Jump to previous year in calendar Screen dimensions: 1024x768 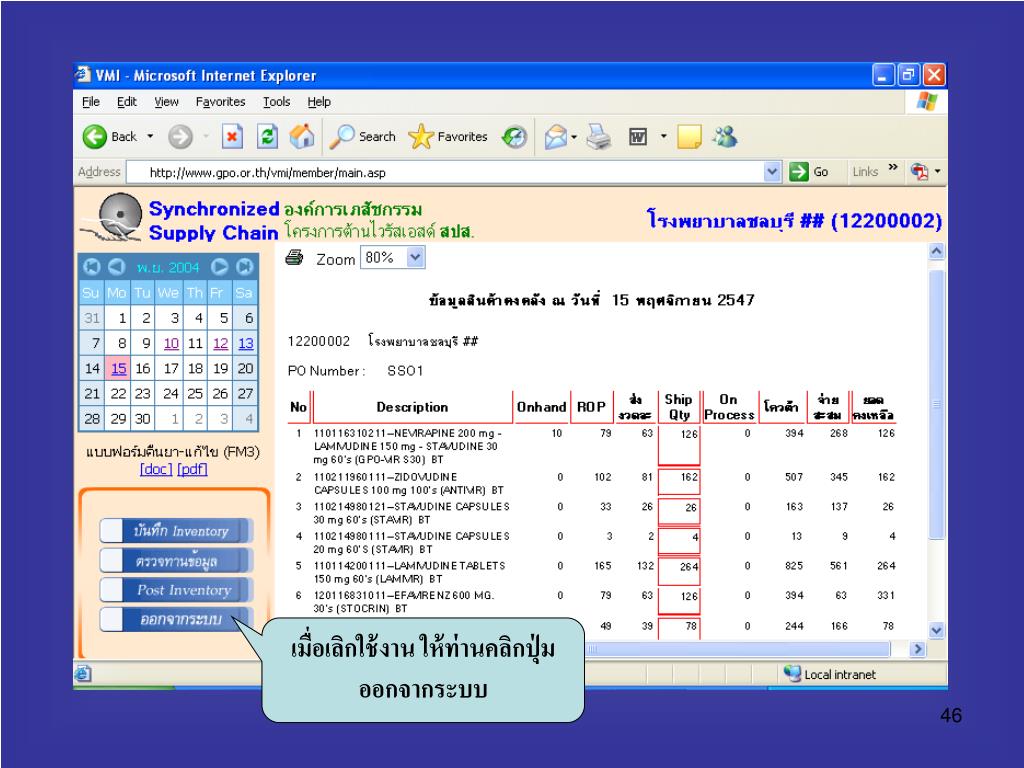point(92,266)
